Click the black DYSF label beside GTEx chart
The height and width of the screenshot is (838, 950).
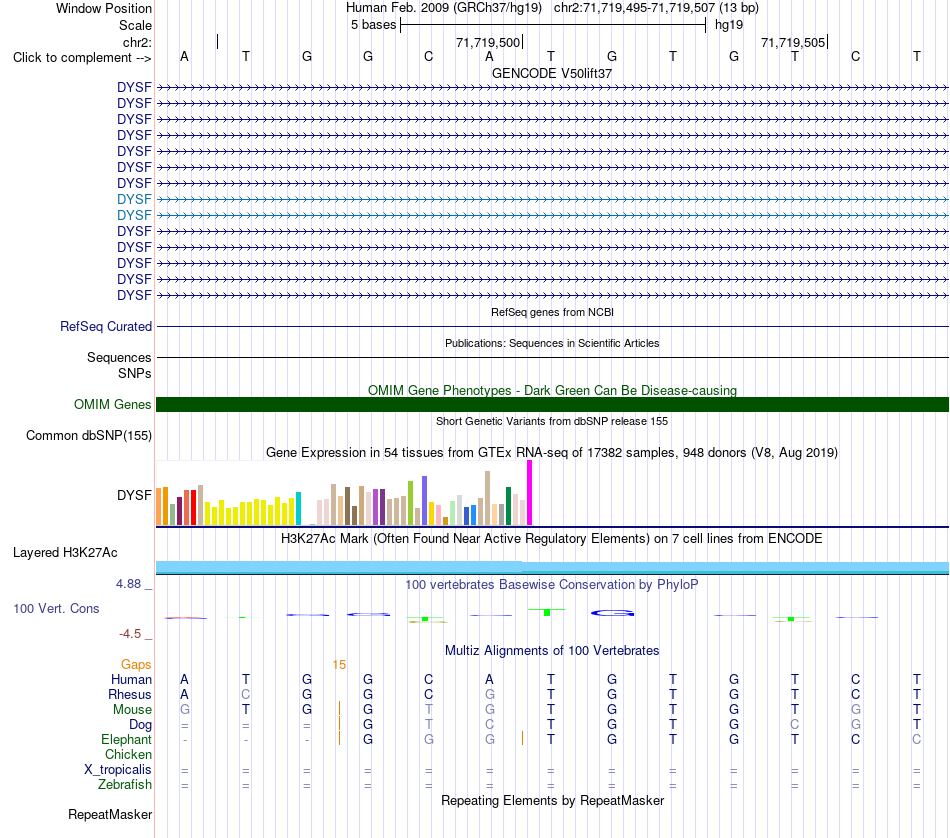coord(134,495)
